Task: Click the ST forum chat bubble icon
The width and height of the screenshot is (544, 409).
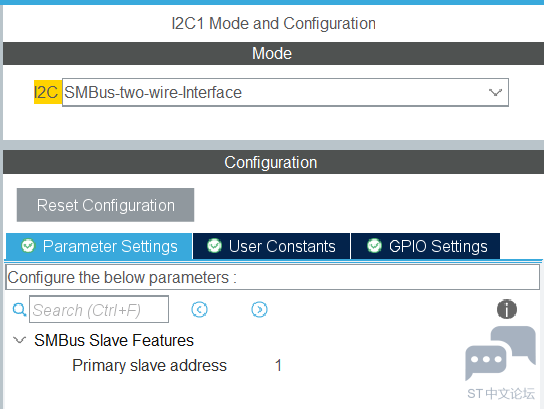Action: point(500,353)
